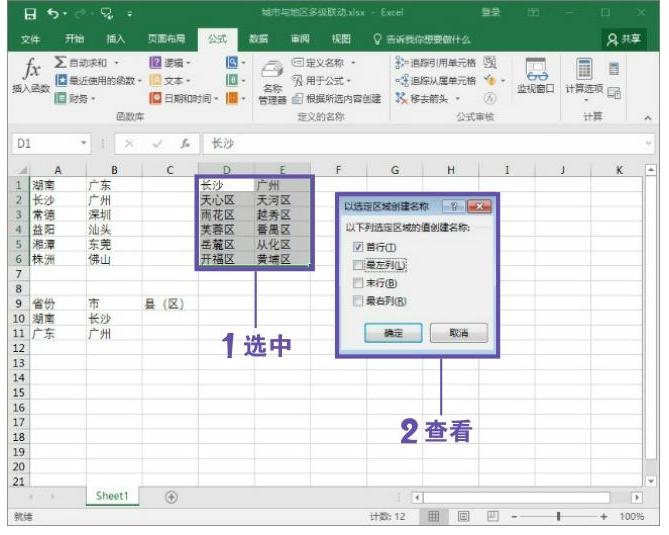The height and width of the screenshot is (535, 669).
Task: Click the Watch Window (监视窗口) icon
Action: (536, 78)
